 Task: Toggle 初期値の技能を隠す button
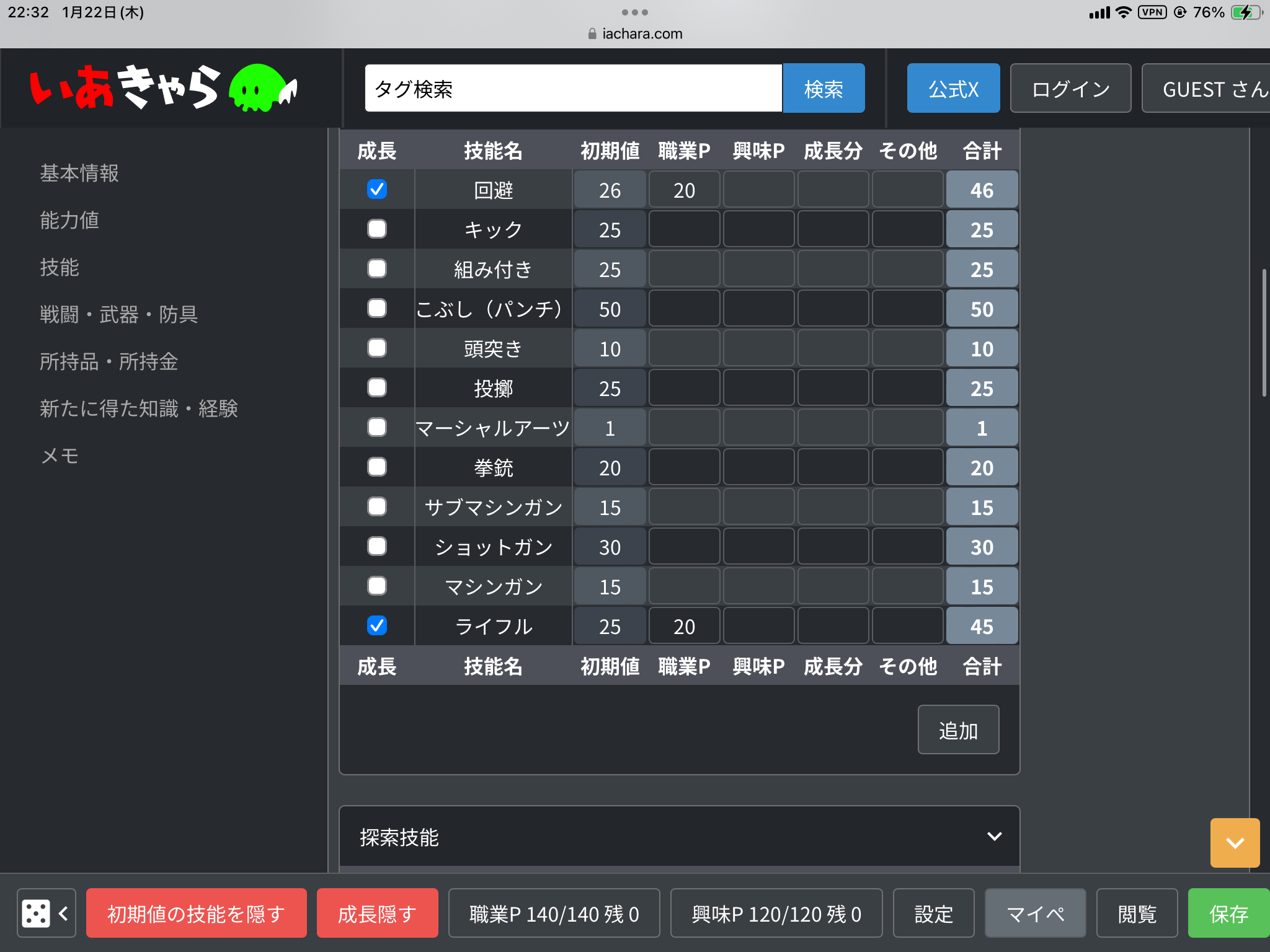coord(196,914)
